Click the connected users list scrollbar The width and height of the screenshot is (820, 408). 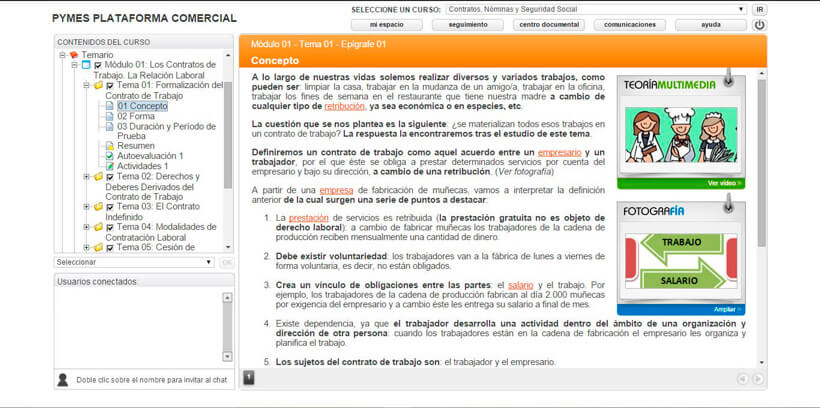click(227, 327)
